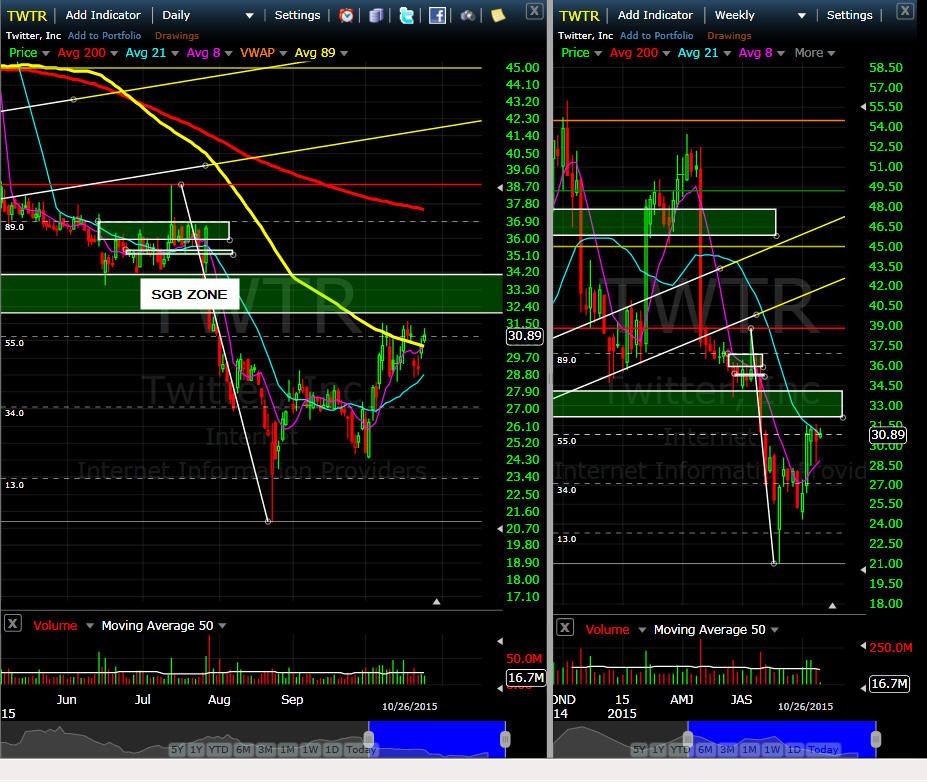This screenshot has height=782, width=927.
Task: Remove weekly Volume indicator with X box
Action: tap(565, 627)
